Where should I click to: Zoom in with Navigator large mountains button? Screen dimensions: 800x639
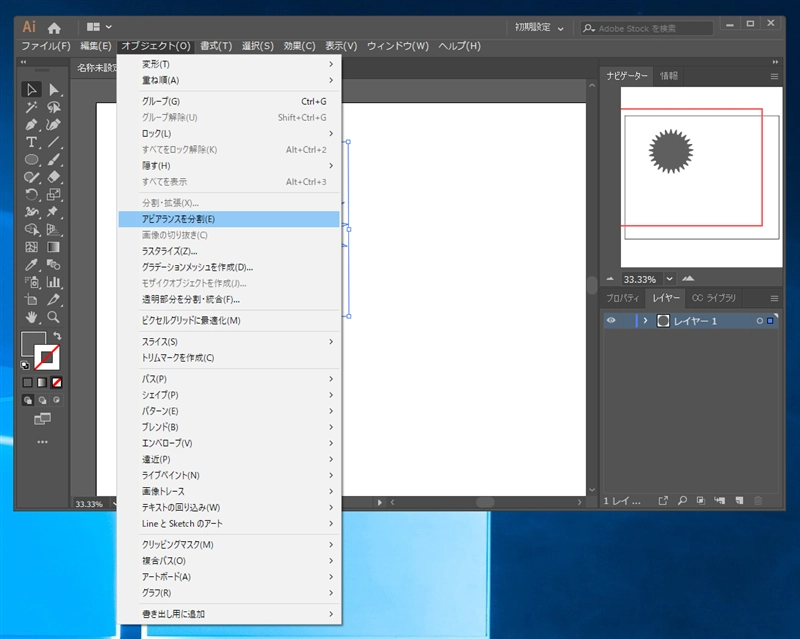(x=688, y=279)
